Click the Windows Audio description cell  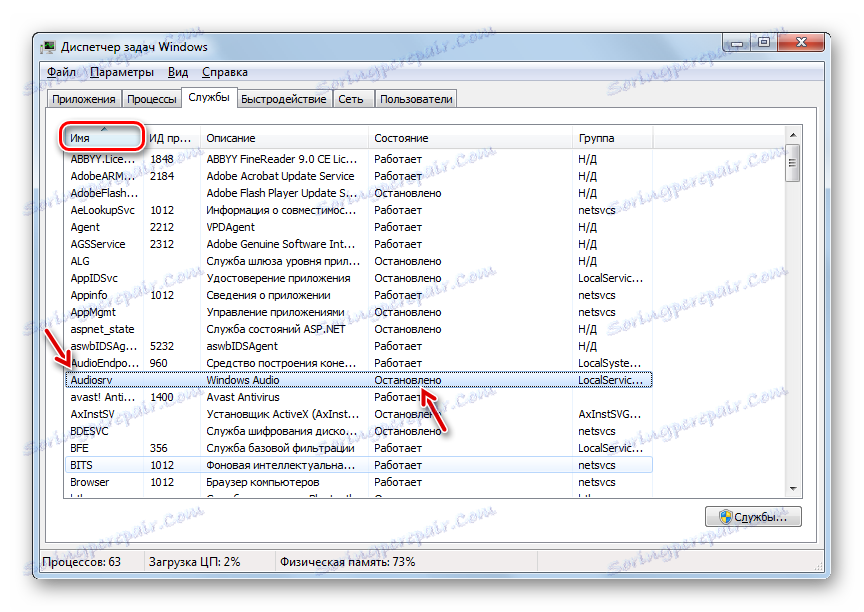click(x=242, y=380)
